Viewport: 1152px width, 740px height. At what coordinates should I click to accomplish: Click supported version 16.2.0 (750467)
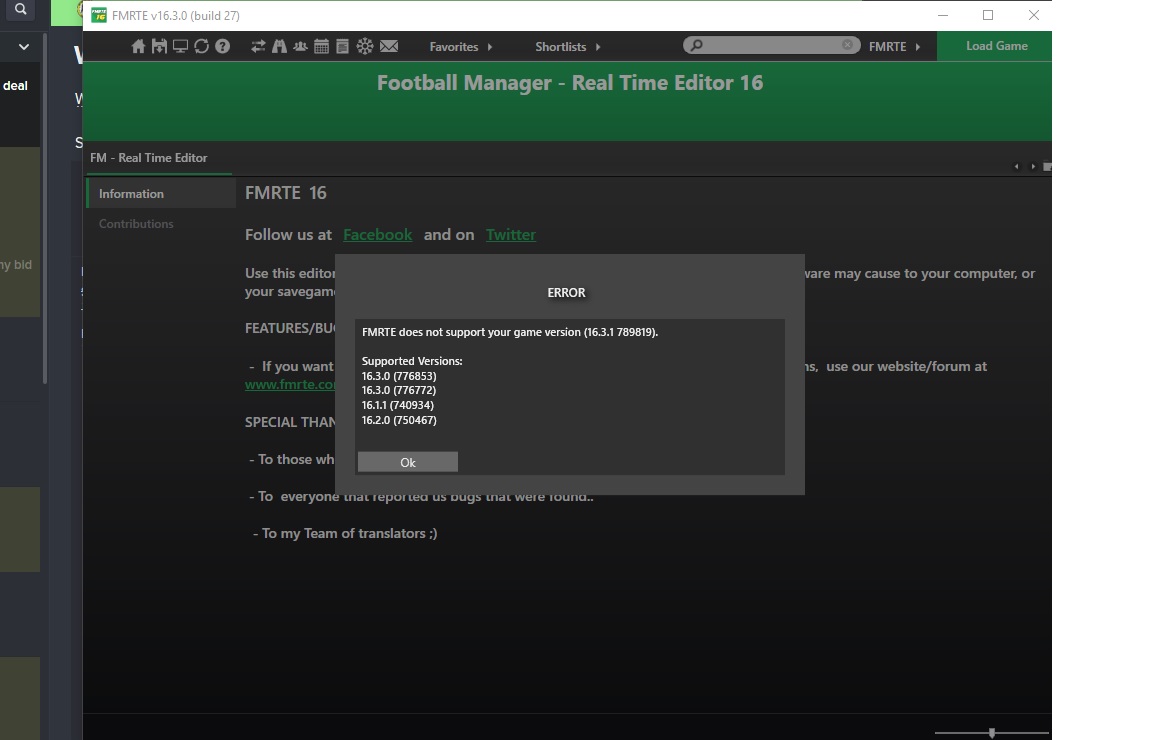[399, 420]
